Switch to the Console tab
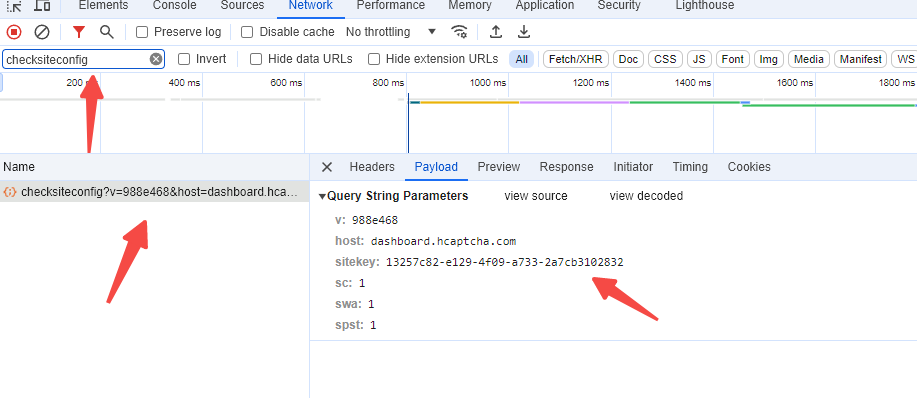 click(x=174, y=5)
